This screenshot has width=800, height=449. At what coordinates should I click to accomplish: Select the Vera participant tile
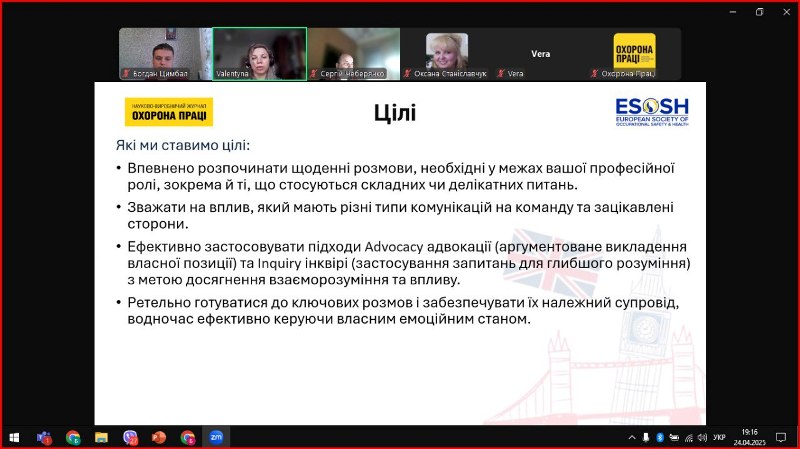pos(540,53)
